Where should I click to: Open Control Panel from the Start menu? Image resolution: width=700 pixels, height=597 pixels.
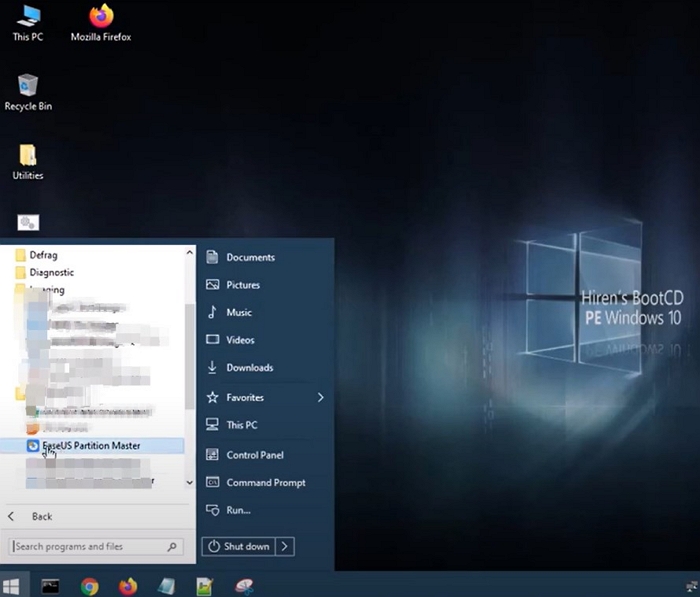coord(254,455)
